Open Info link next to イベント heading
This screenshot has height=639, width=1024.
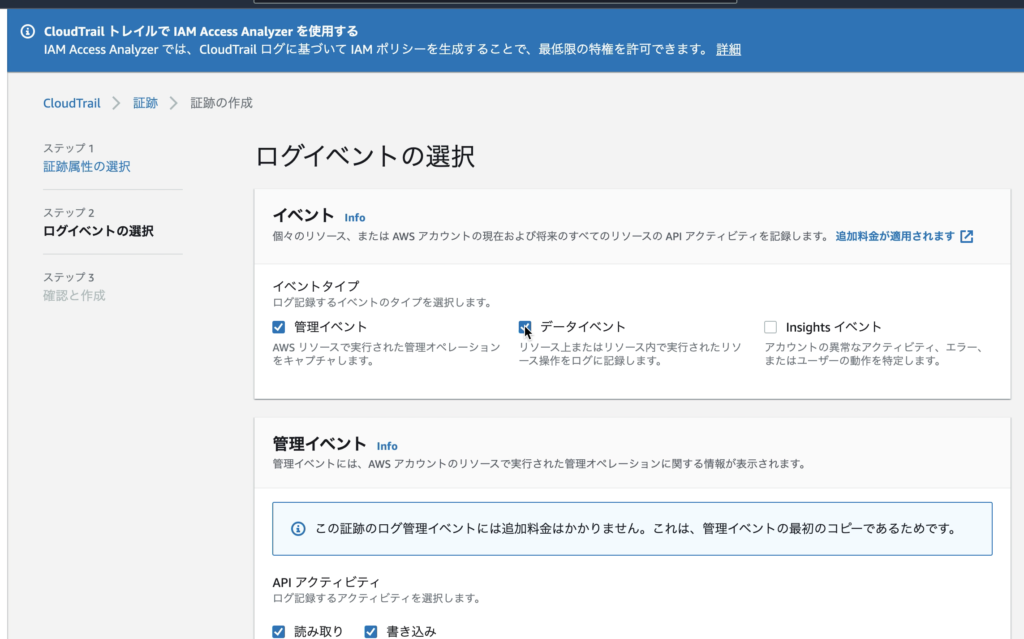coord(355,218)
